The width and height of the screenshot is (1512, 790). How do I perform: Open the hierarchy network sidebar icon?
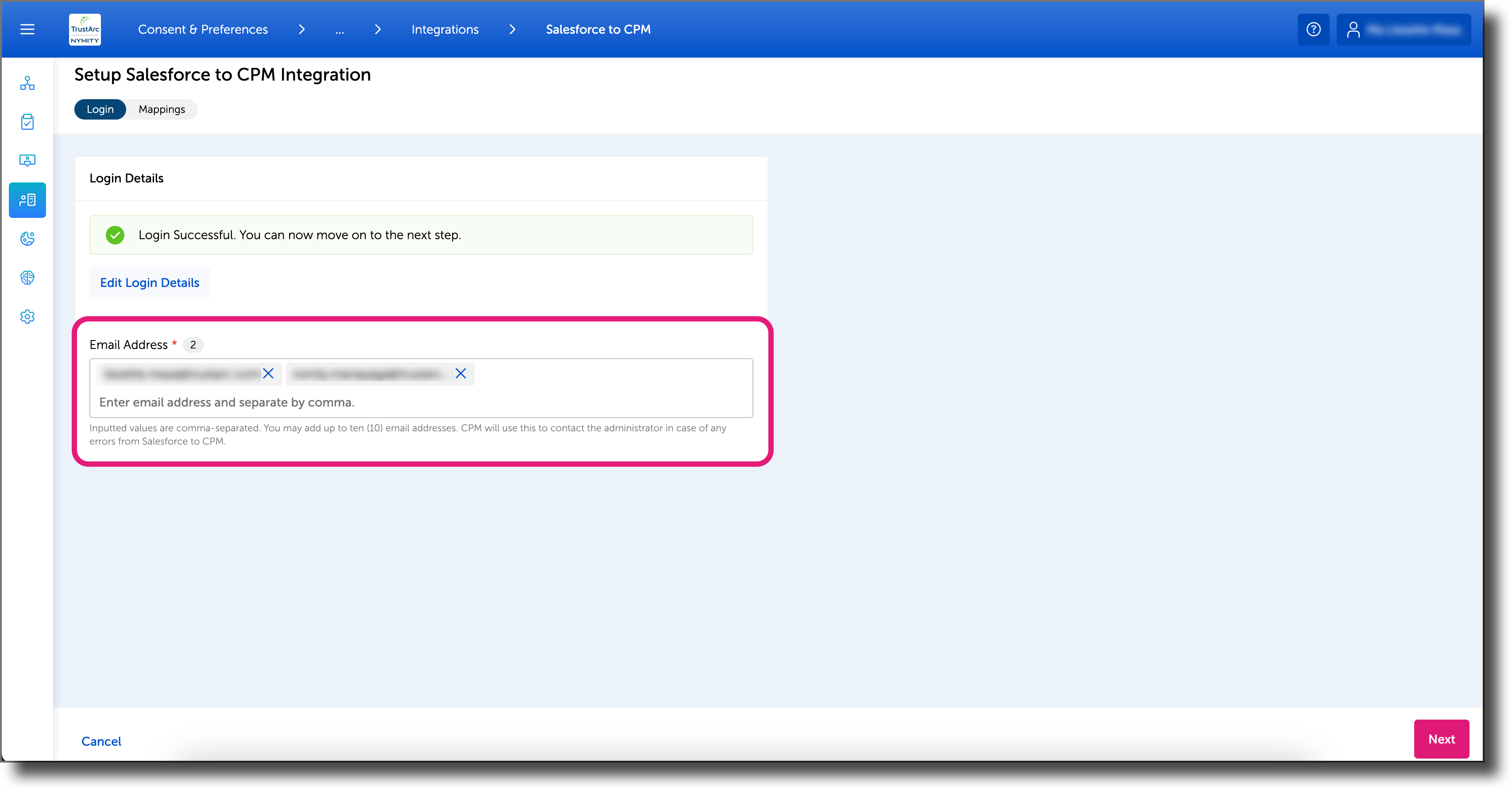(x=27, y=83)
